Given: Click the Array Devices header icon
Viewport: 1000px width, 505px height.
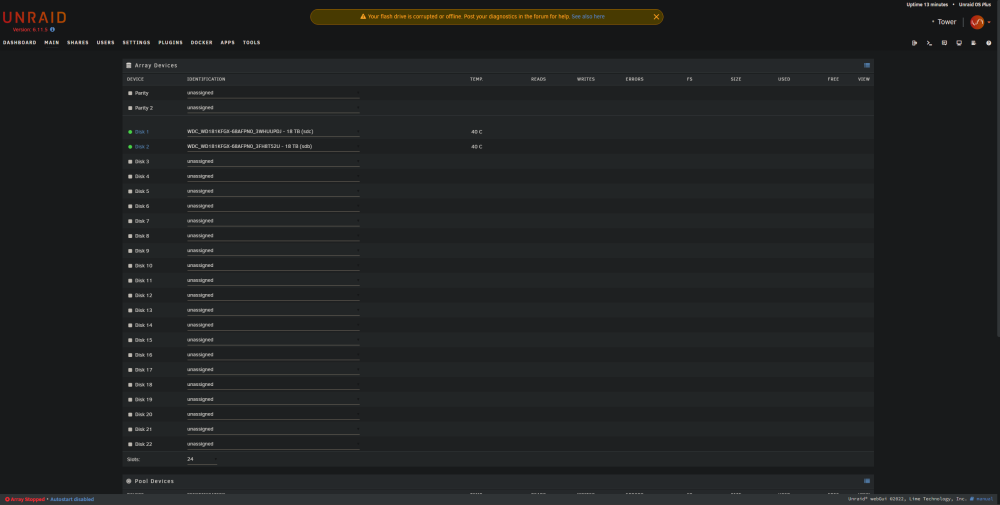Looking at the screenshot, I should (129, 65).
